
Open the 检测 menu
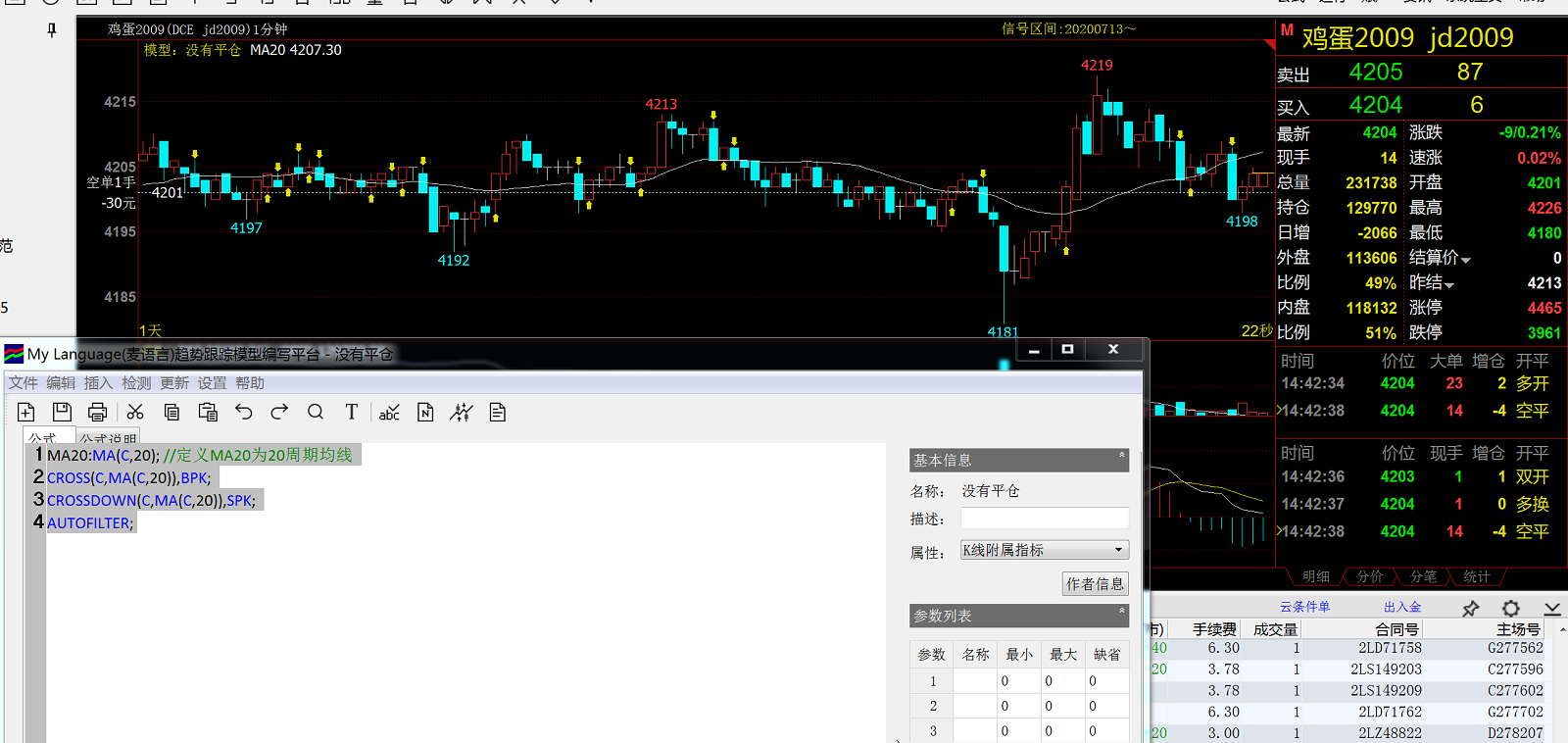click(x=136, y=383)
